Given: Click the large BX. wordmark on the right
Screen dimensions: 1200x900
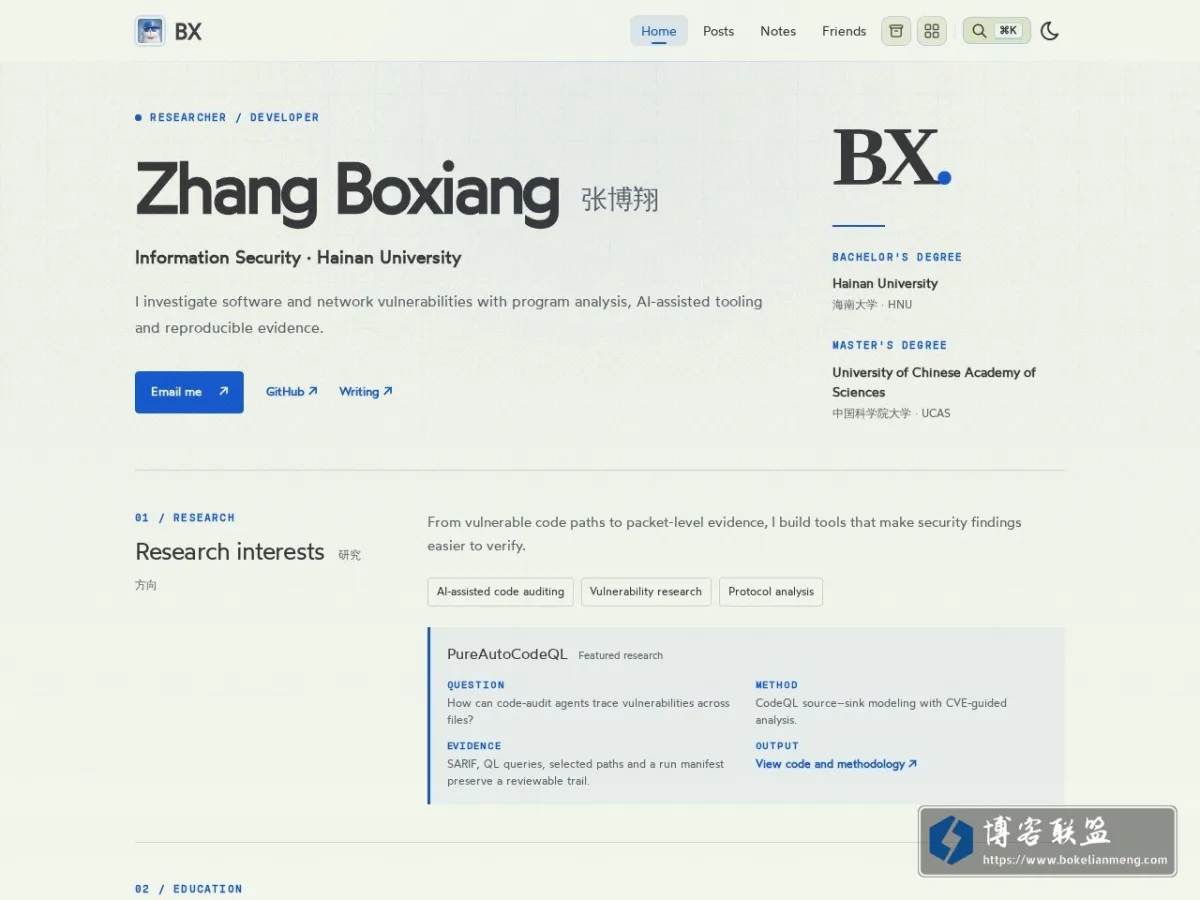Looking at the screenshot, I should click(891, 158).
